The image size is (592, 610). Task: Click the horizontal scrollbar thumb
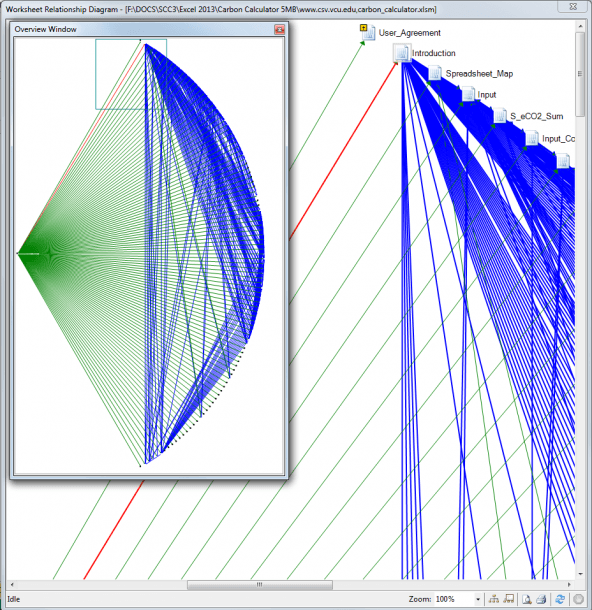coord(259,585)
